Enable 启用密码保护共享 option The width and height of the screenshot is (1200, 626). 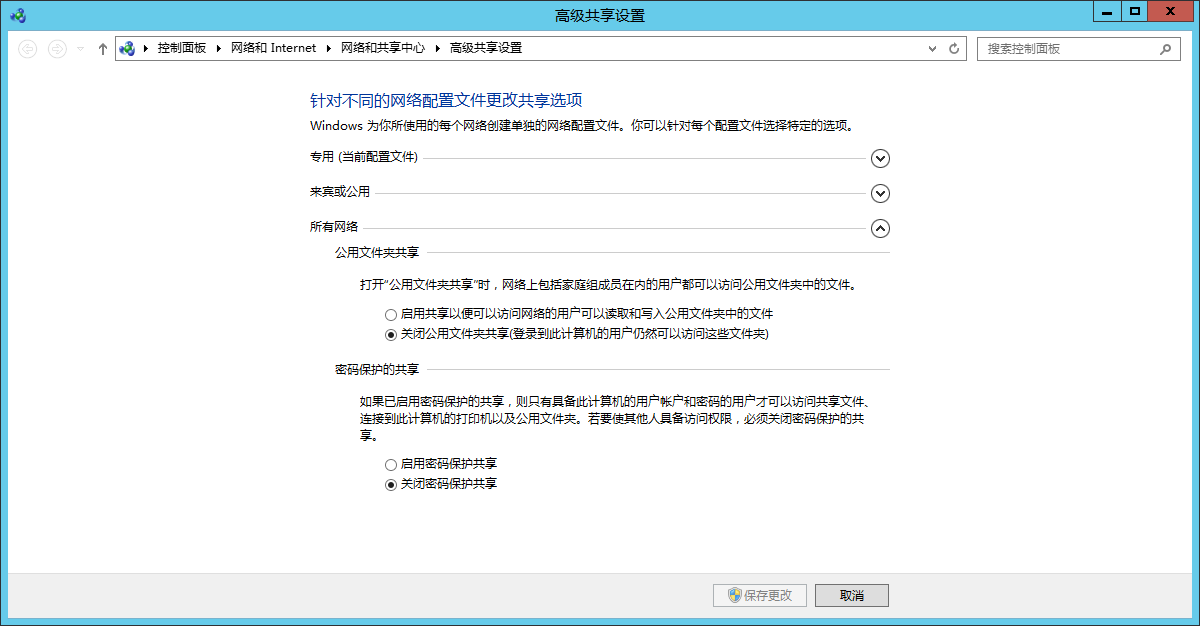pyautogui.click(x=391, y=464)
